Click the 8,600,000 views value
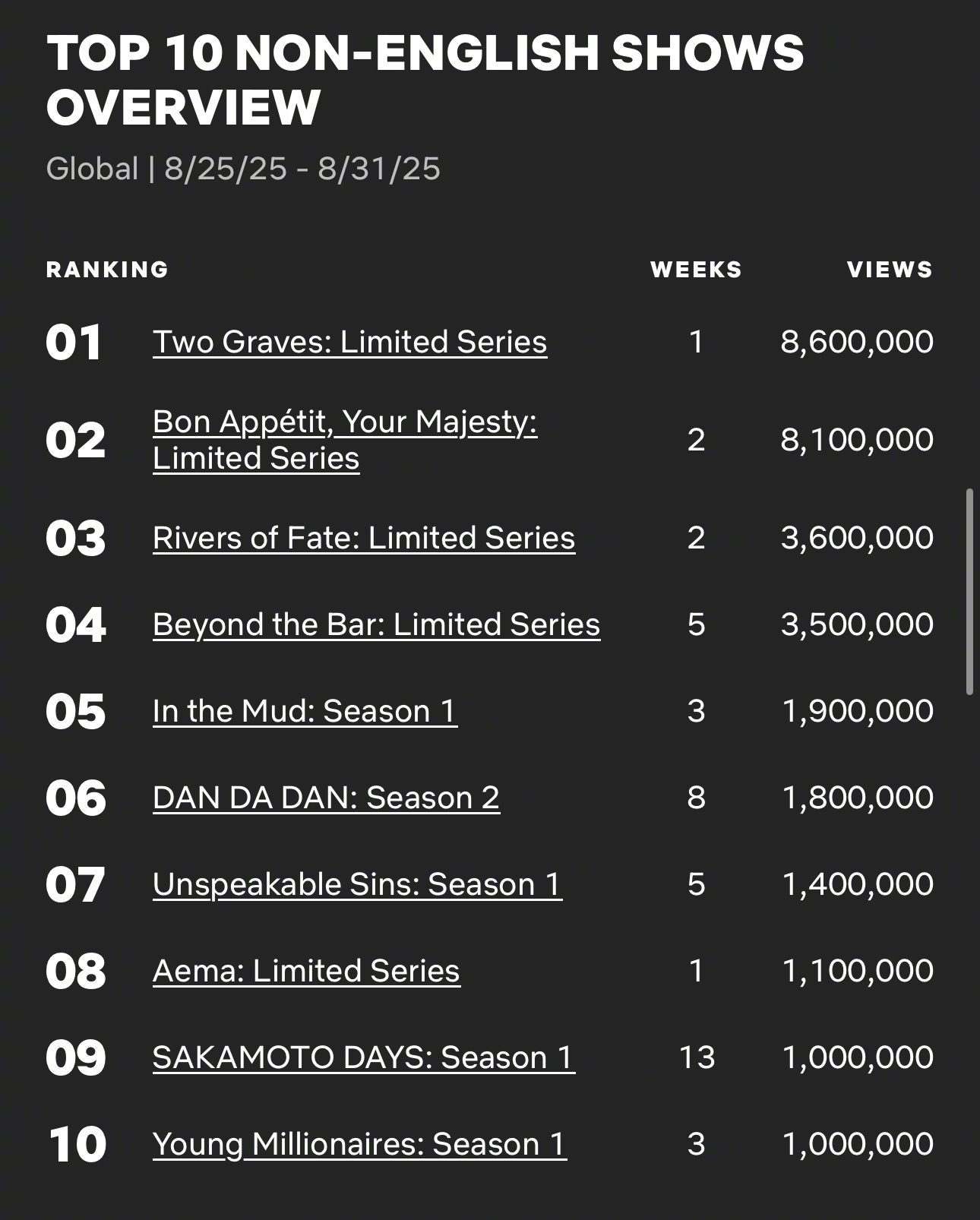 pyautogui.click(x=857, y=343)
